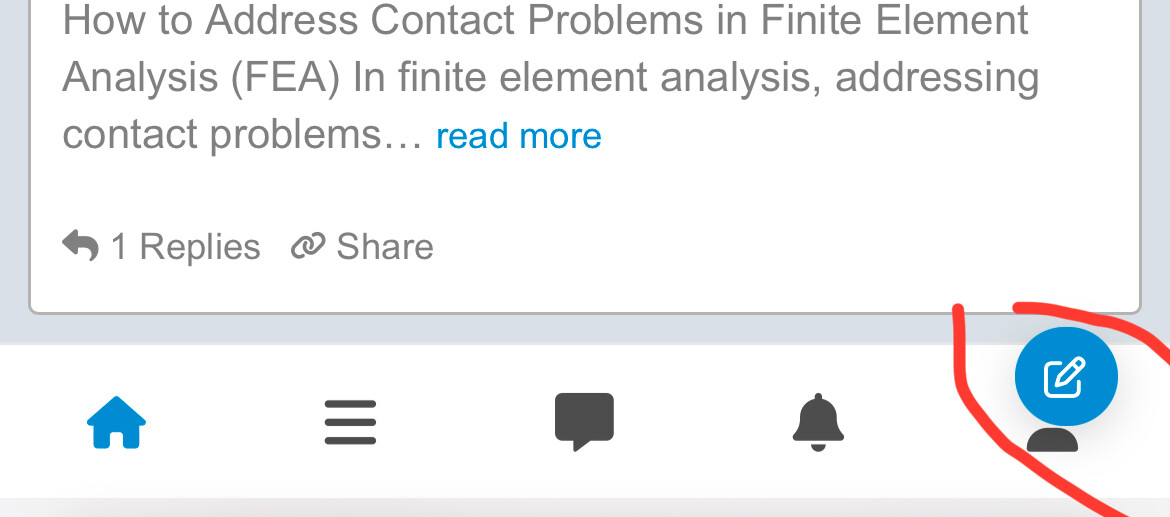The width and height of the screenshot is (1170, 517).
Task: Open the "1 Replies" label
Action: pyautogui.click(x=185, y=247)
